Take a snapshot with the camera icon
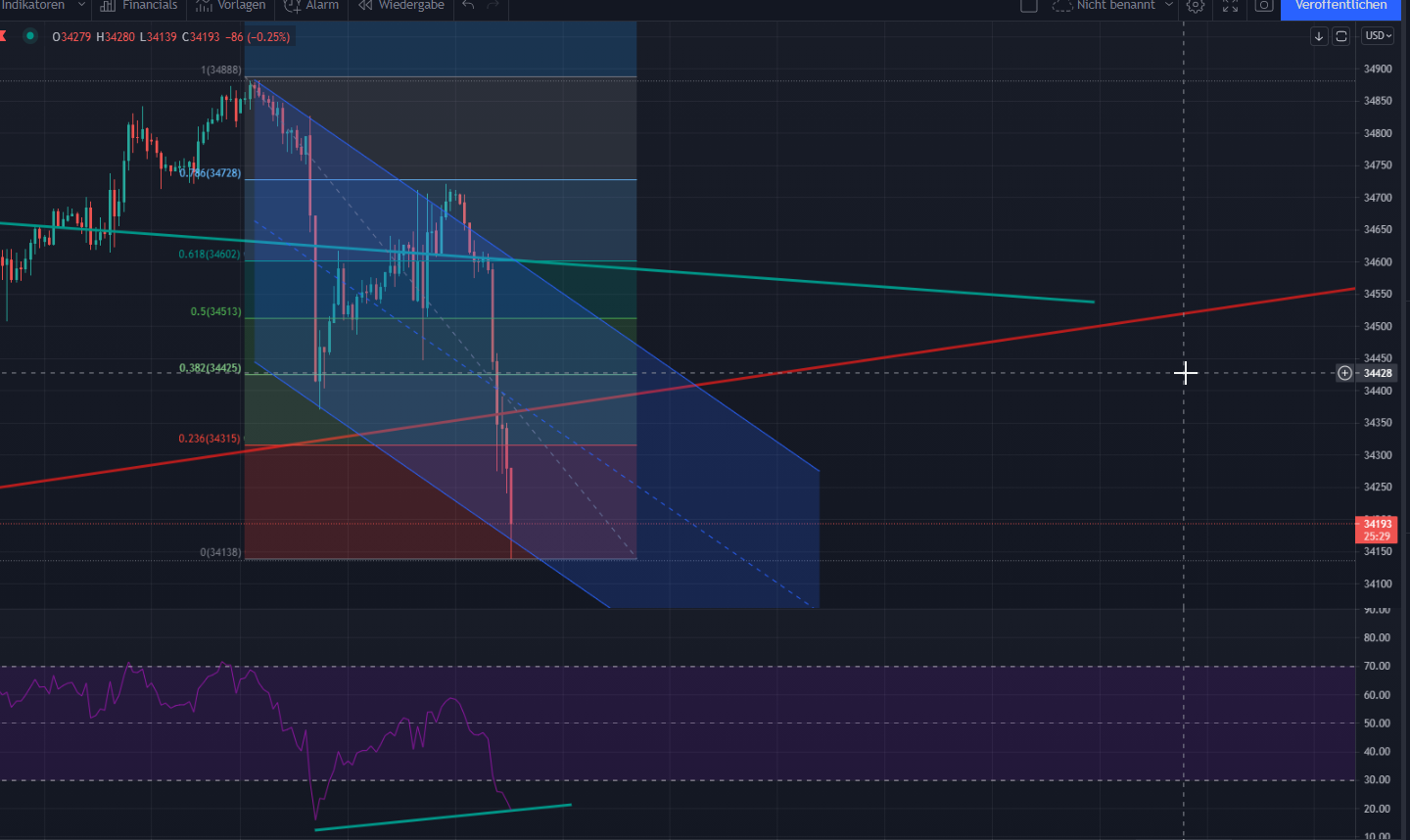The height and width of the screenshot is (840, 1410). click(1261, 6)
